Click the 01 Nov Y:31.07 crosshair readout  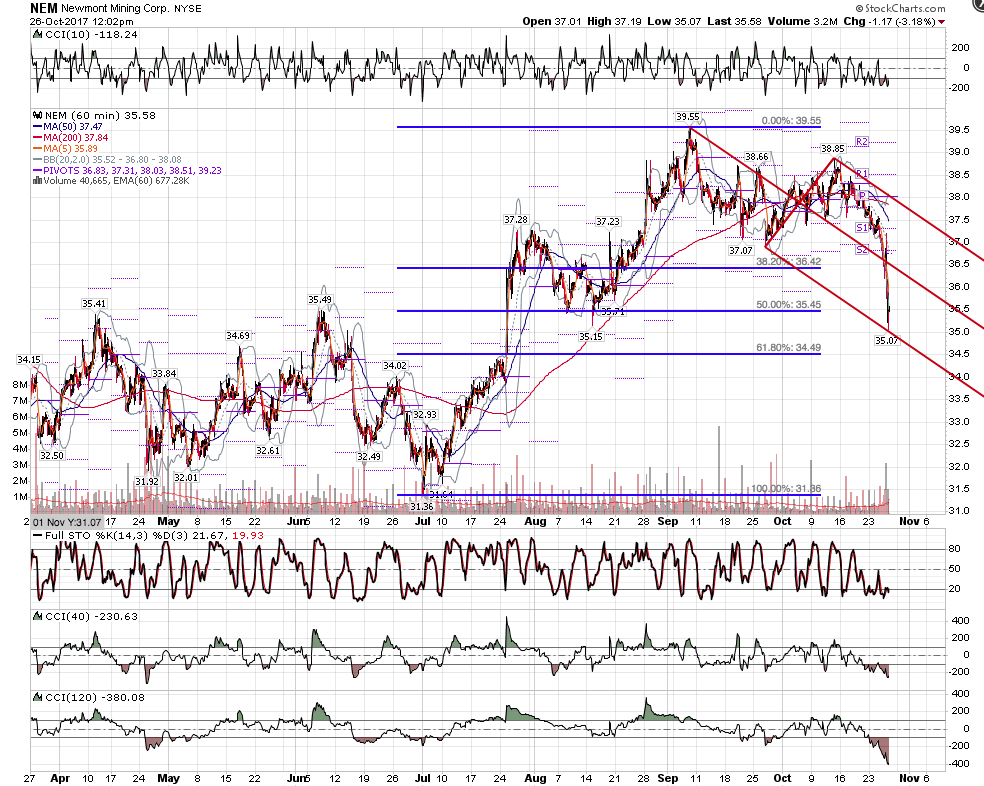67,522
